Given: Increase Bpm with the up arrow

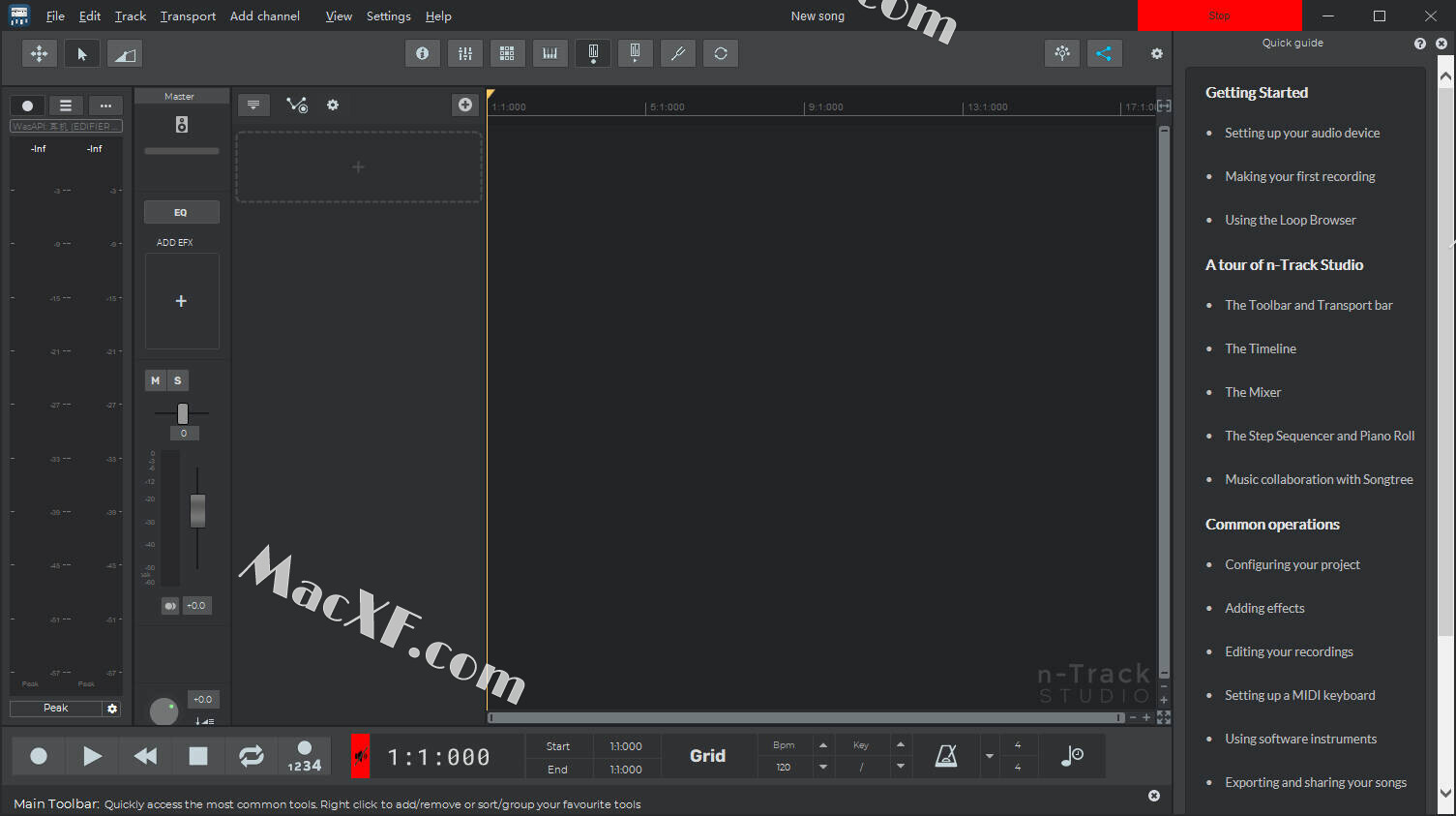Looking at the screenshot, I should tap(823, 745).
